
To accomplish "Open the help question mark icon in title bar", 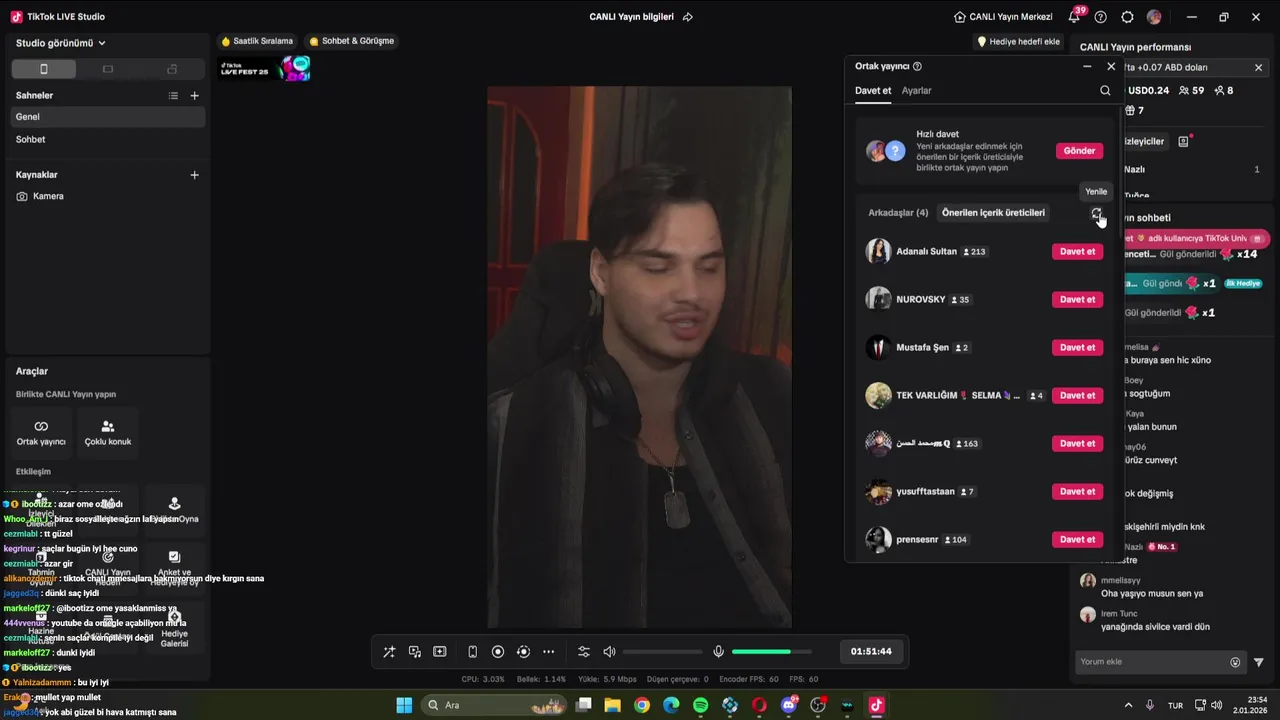I will point(1101,17).
